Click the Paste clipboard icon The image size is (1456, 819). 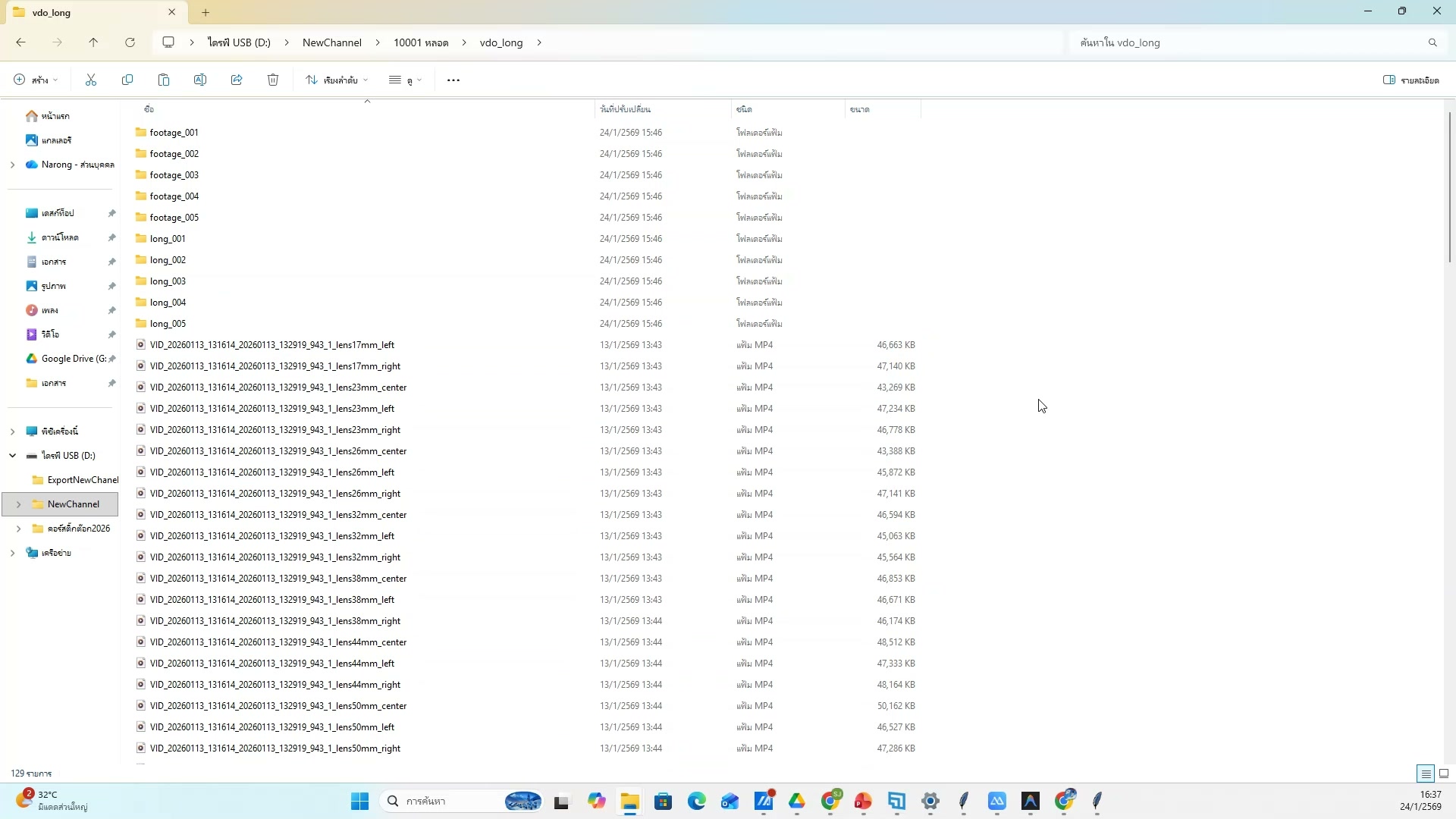coord(164,80)
